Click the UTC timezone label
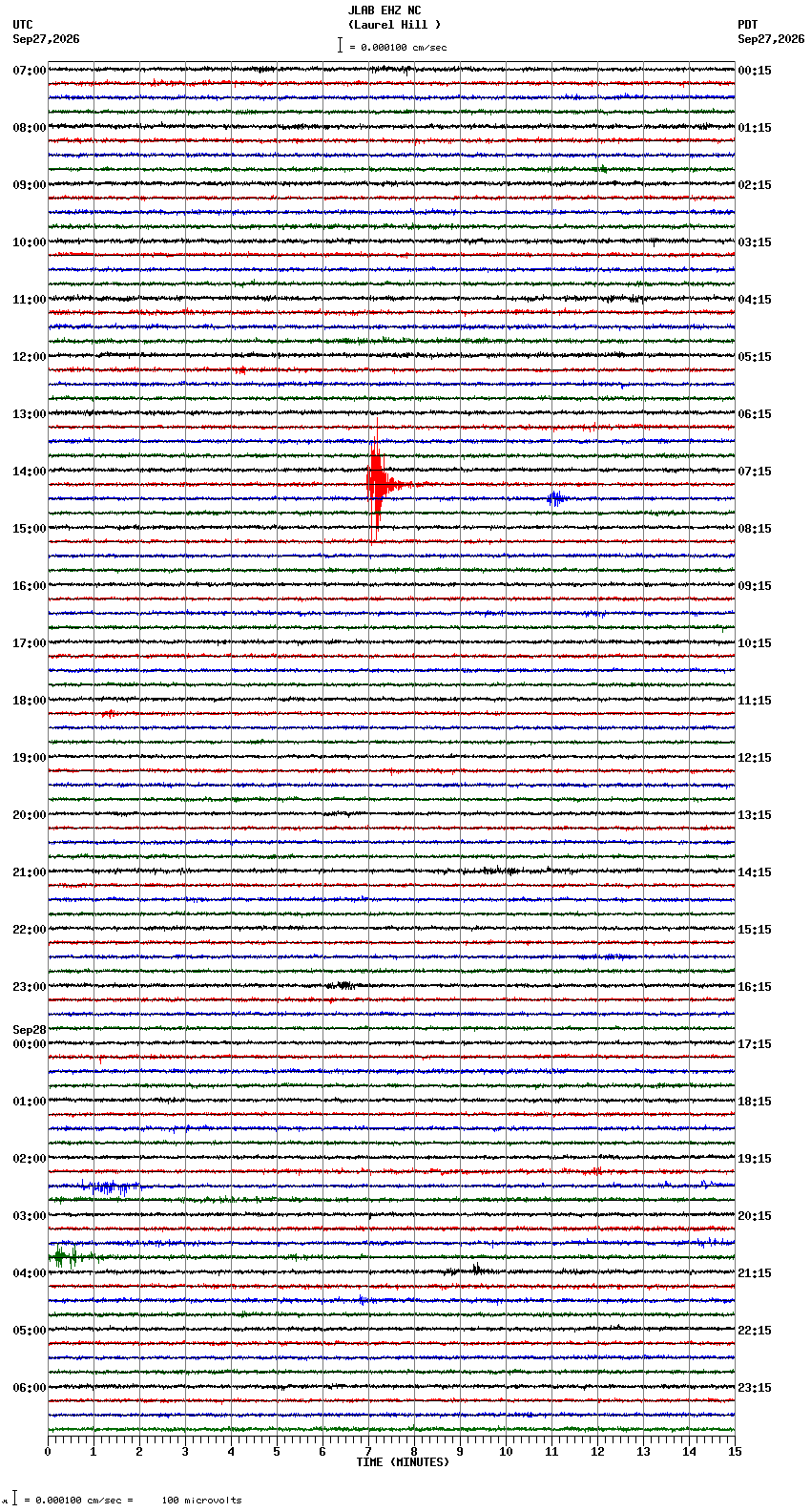The height and width of the screenshot is (1512, 811). pyautogui.click(x=23, y=25)
